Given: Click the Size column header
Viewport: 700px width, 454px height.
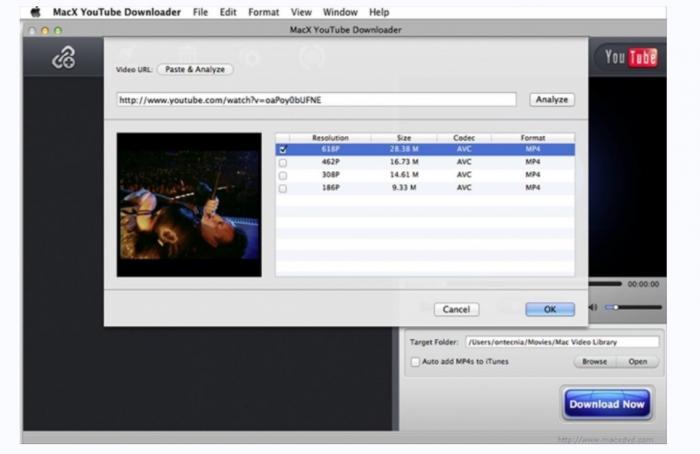Looking at the screenshot, I should pyautogui.click(x=404, y=138).
